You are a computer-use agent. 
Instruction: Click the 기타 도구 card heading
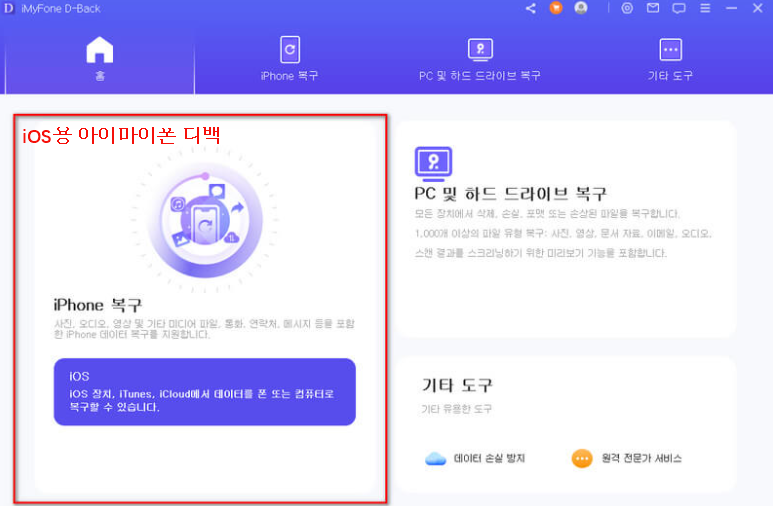(457, 385)
